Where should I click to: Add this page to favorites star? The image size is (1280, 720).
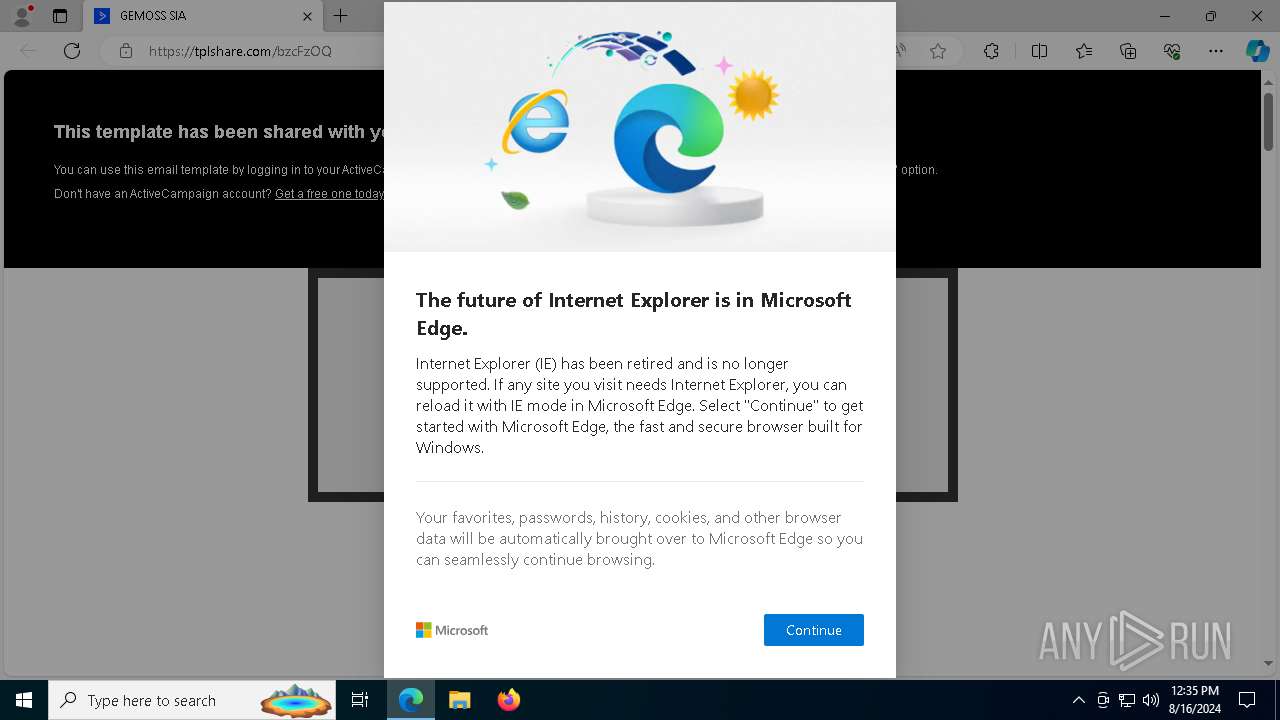937,51
